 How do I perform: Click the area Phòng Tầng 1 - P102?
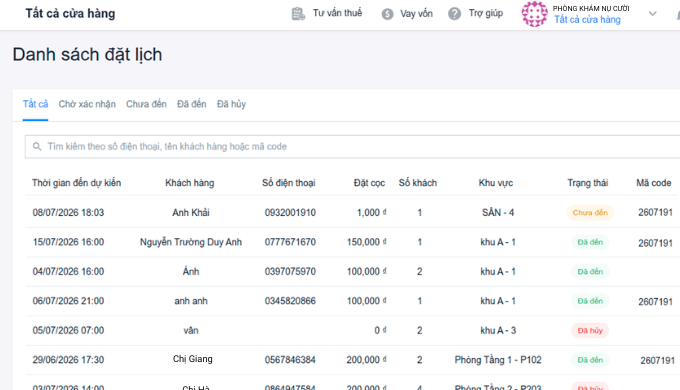498,360
